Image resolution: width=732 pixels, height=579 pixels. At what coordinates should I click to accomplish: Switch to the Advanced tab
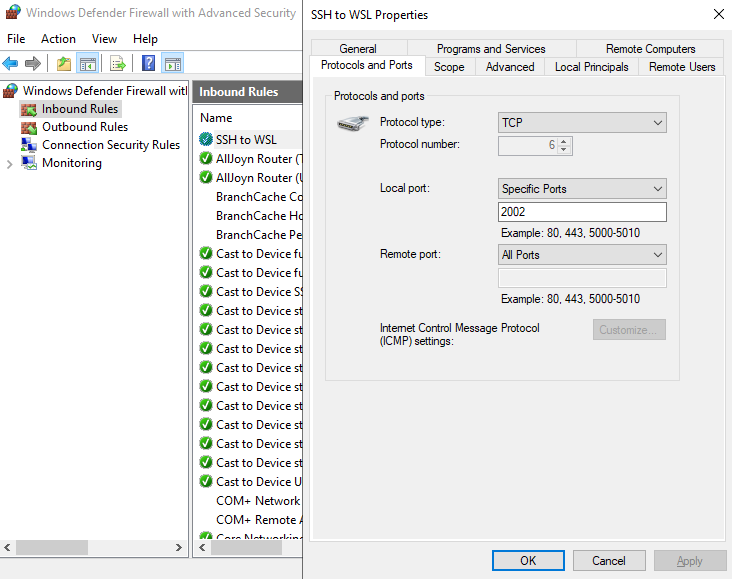(510, 67)
